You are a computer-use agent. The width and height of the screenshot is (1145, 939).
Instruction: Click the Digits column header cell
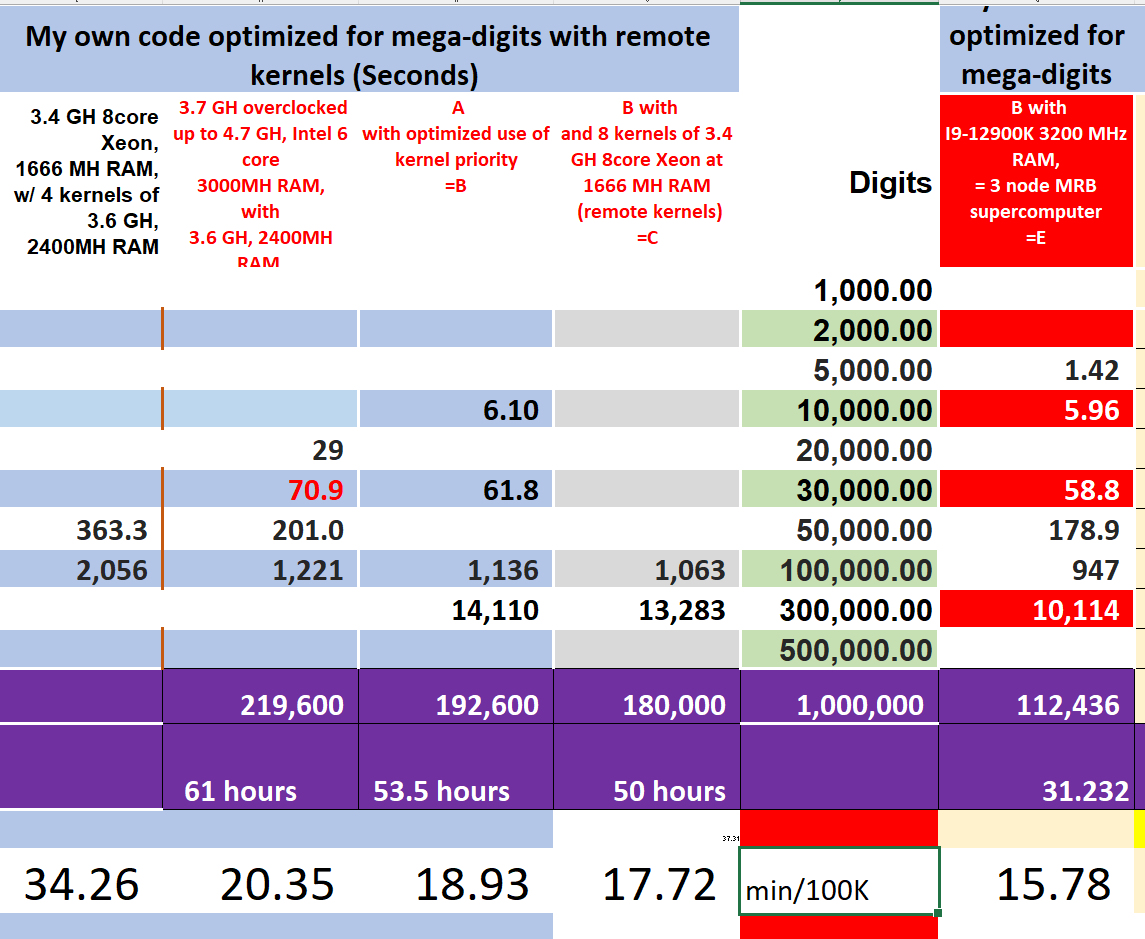(x=838, y=182)
